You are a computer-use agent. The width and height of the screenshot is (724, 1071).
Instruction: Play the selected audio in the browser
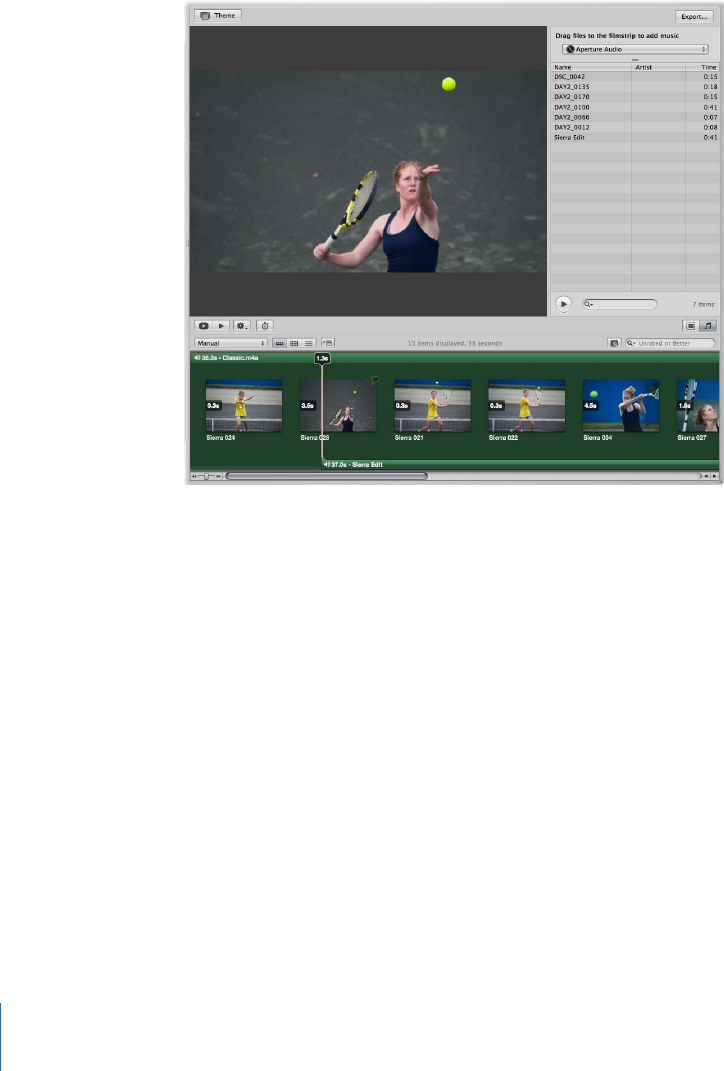(563, 304)
